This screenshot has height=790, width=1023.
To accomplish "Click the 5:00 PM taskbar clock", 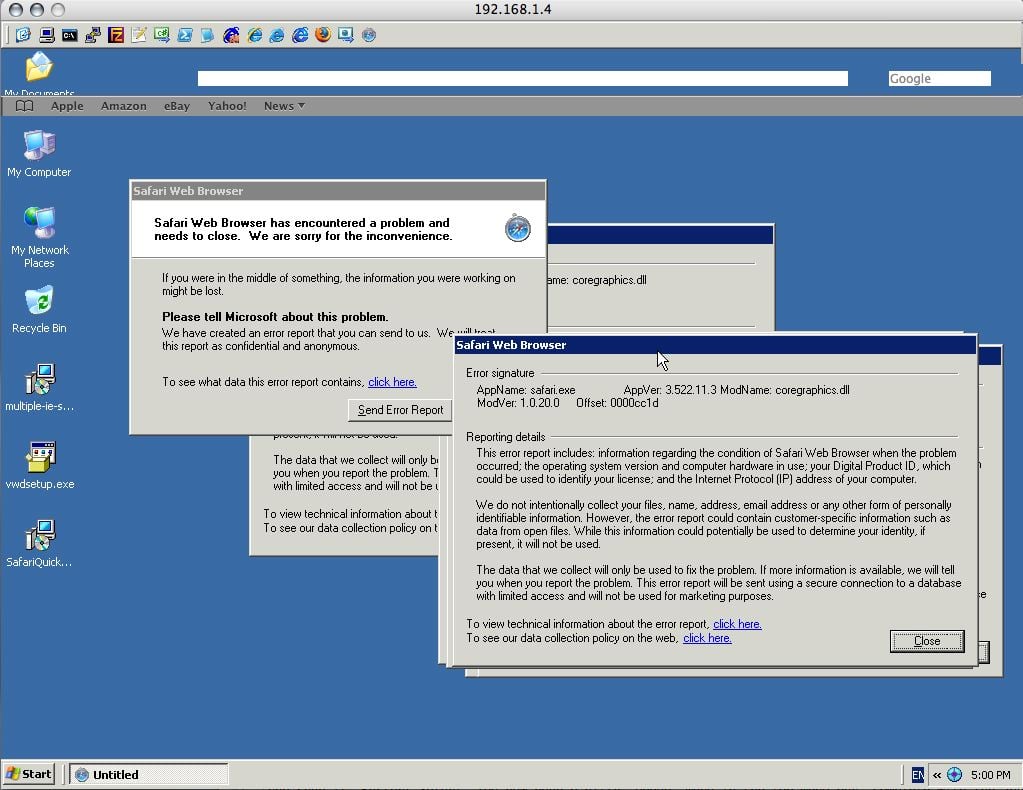I will [990, 775].
